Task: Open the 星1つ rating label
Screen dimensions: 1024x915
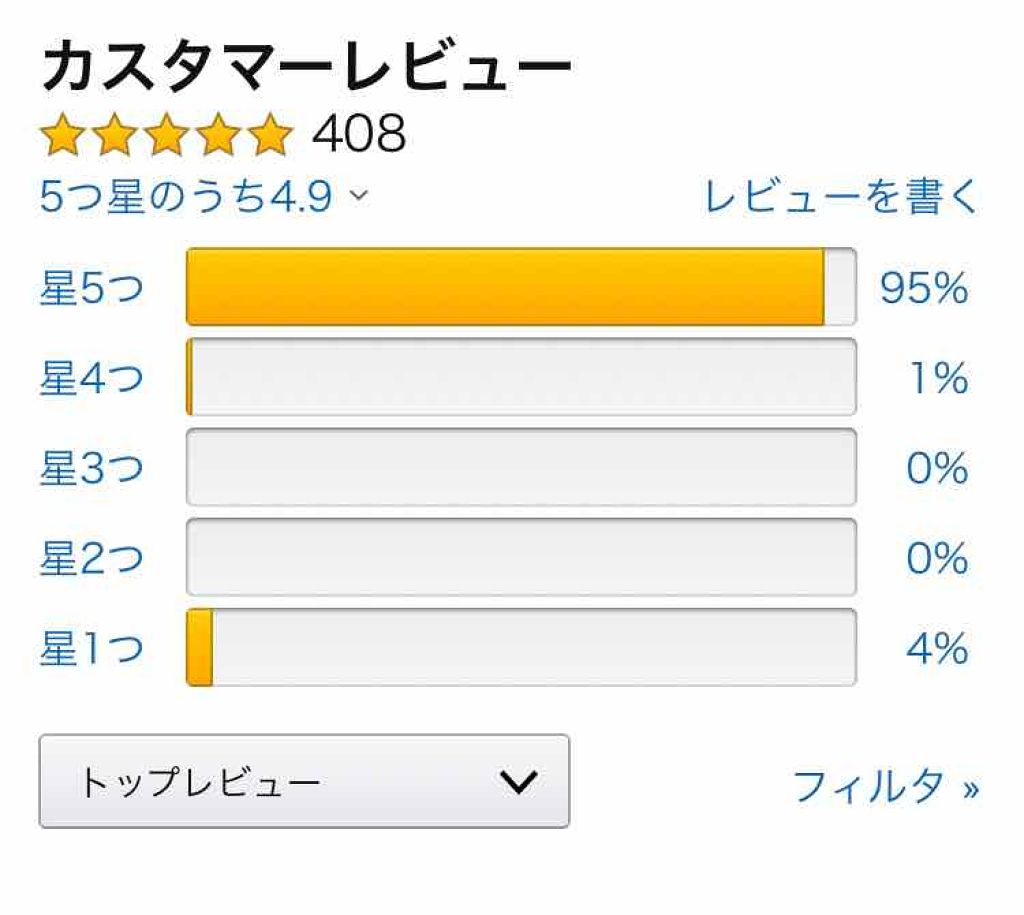Action: tap(91, 649)
